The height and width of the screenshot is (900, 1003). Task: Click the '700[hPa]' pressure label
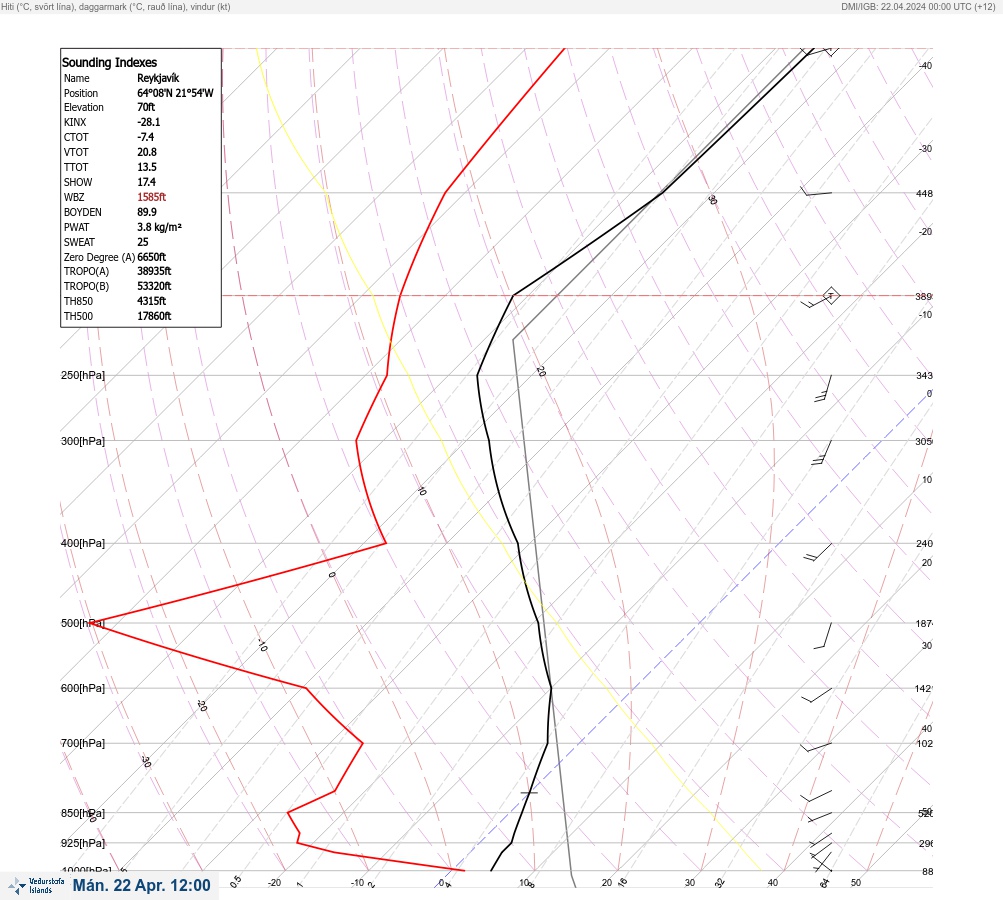[83, 743]
